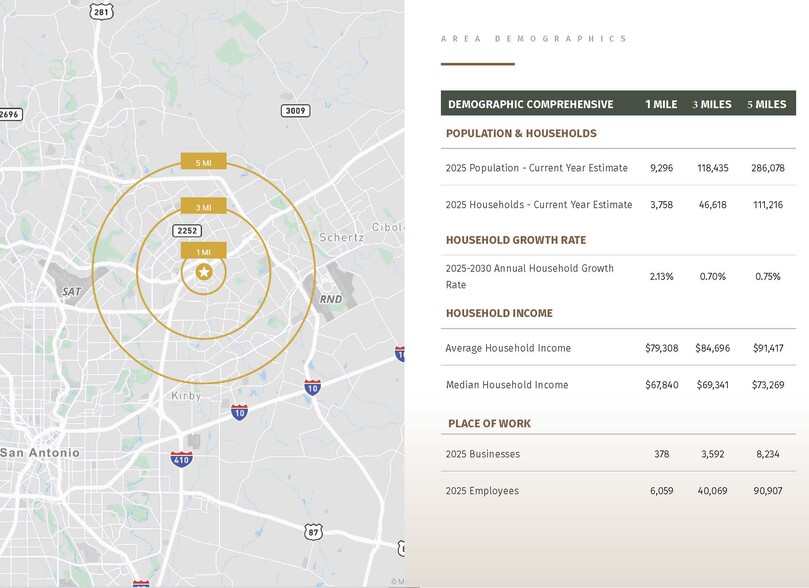Image resolution: width=809 pixels, height=588 pixels.
Task: Select the 1 MILE column header
Action: 661,104
